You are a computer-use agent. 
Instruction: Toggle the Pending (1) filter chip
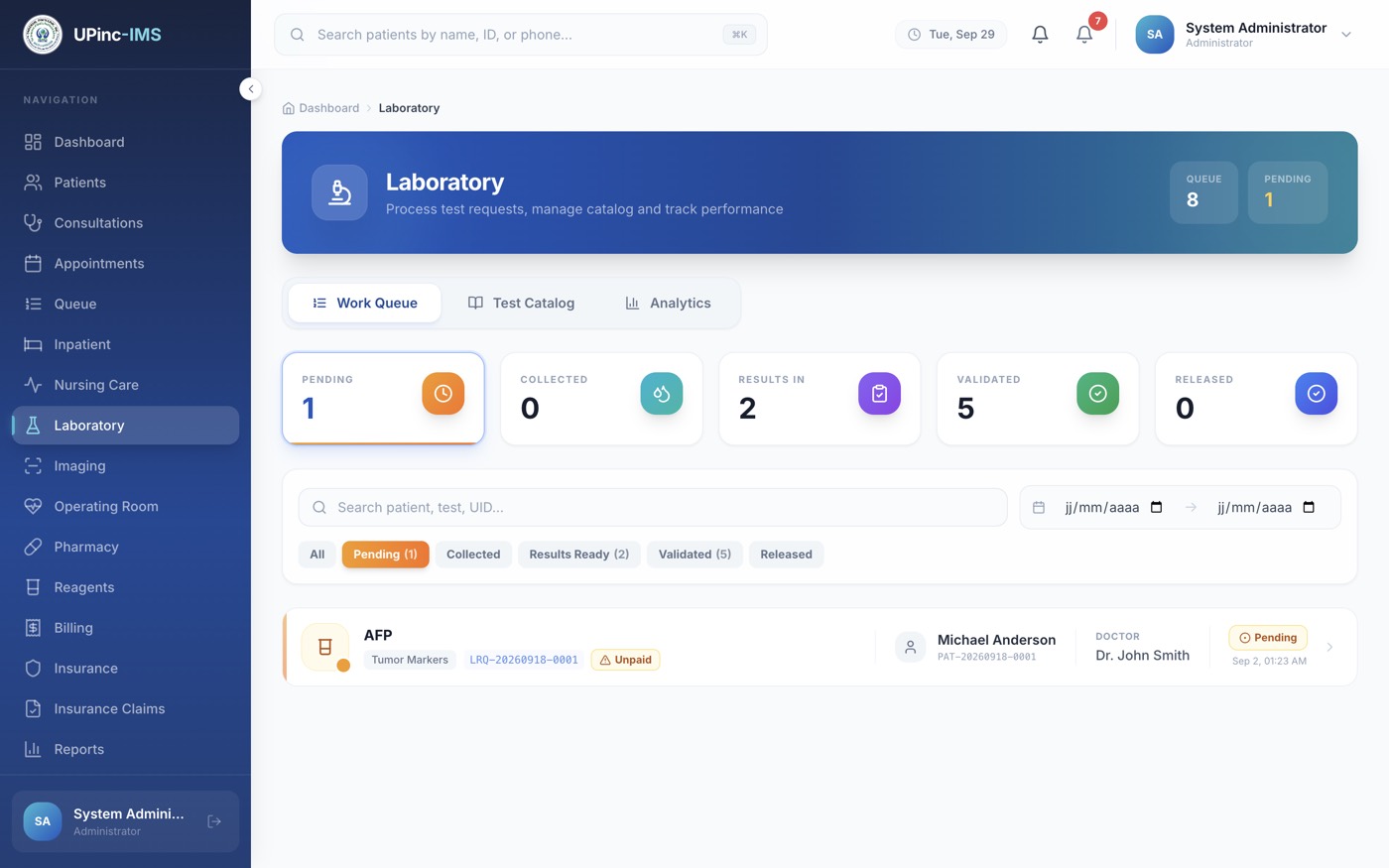(x=385, y=555)
